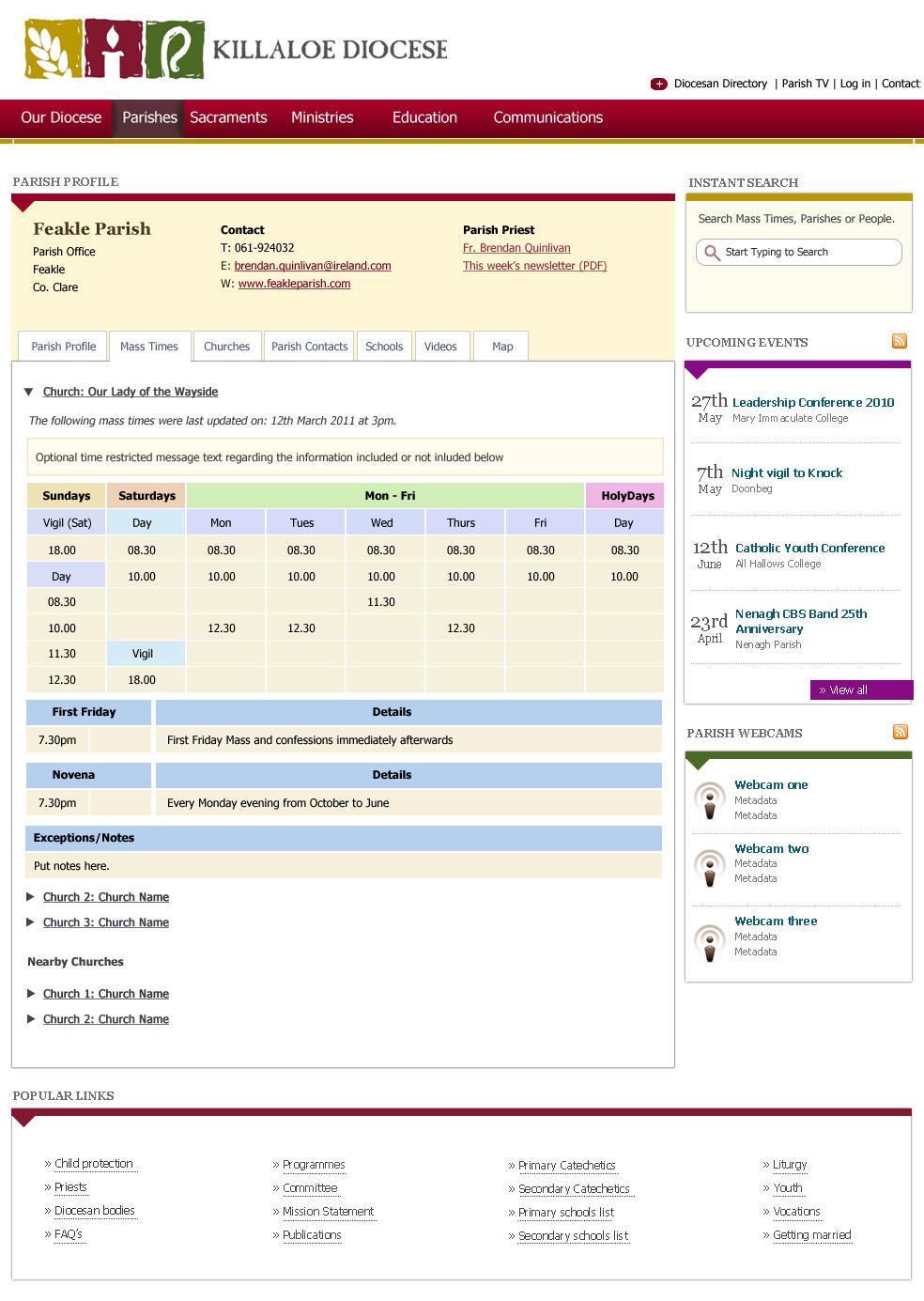Click the red plus icon beside Diocesan Directory
Viewport: 924px width, 1301px height.
point(659,84)
